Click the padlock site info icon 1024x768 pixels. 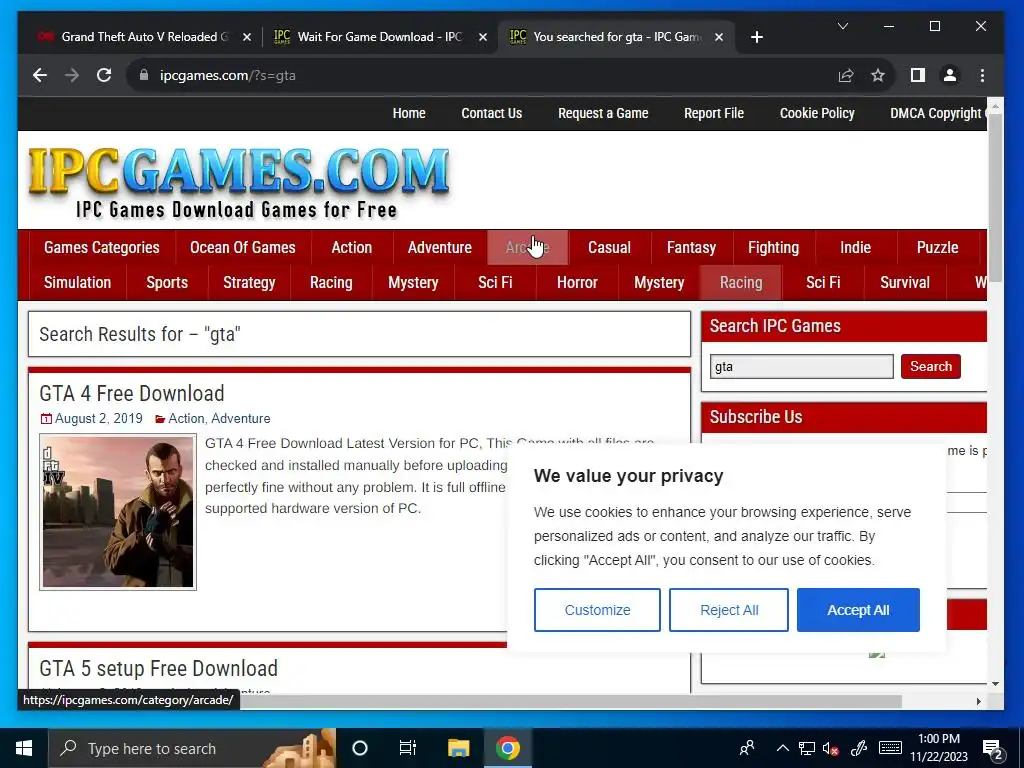point(144,75)
